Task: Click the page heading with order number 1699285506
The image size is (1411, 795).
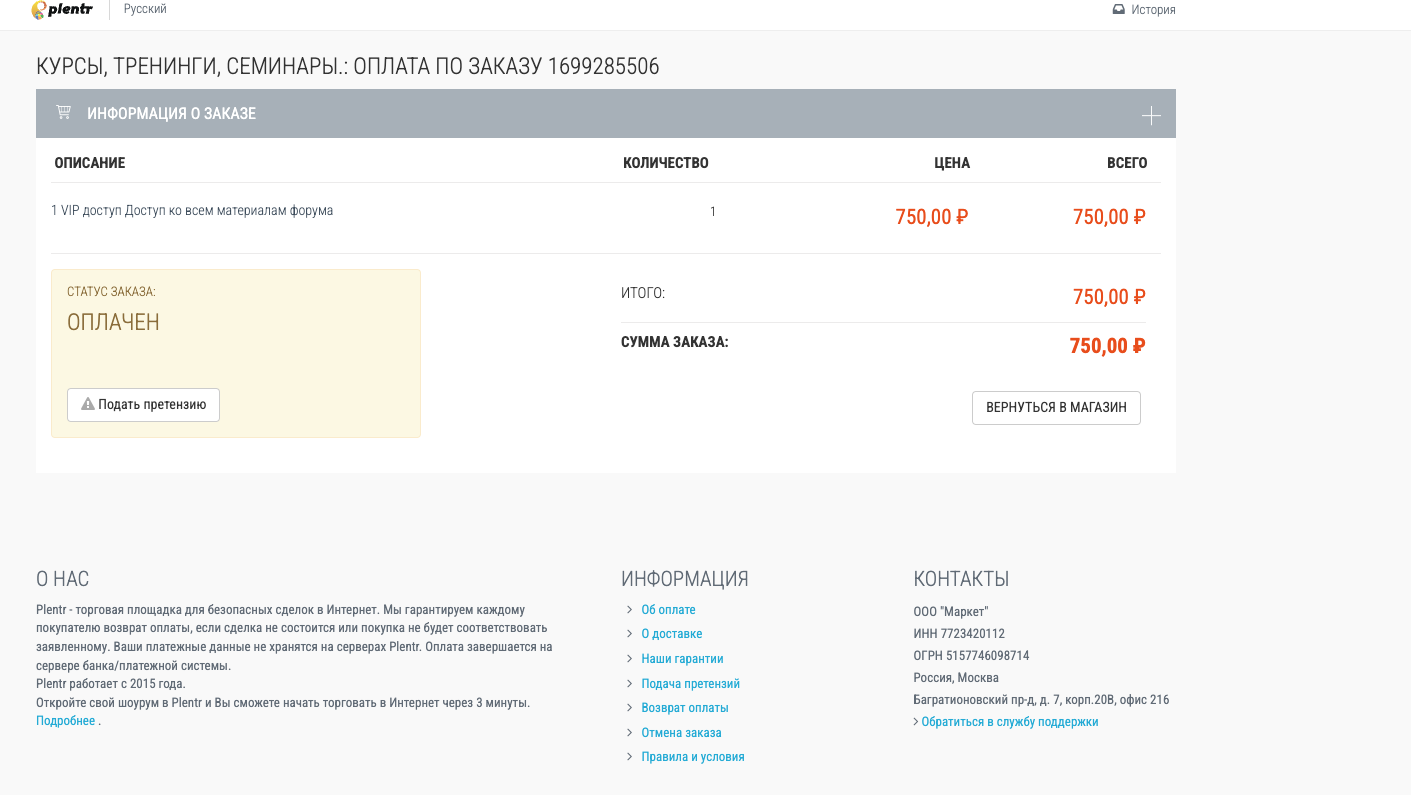Action: (348, 67)
